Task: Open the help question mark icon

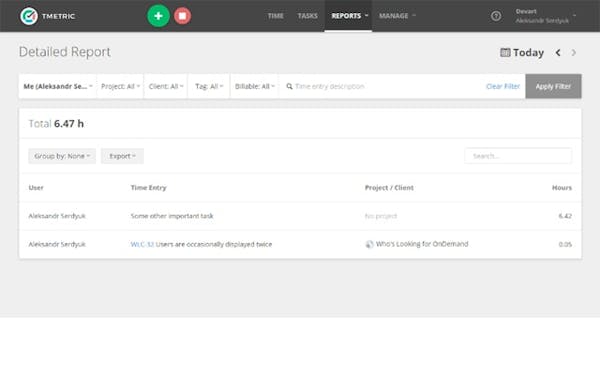Action: click(x=496, y=16)
